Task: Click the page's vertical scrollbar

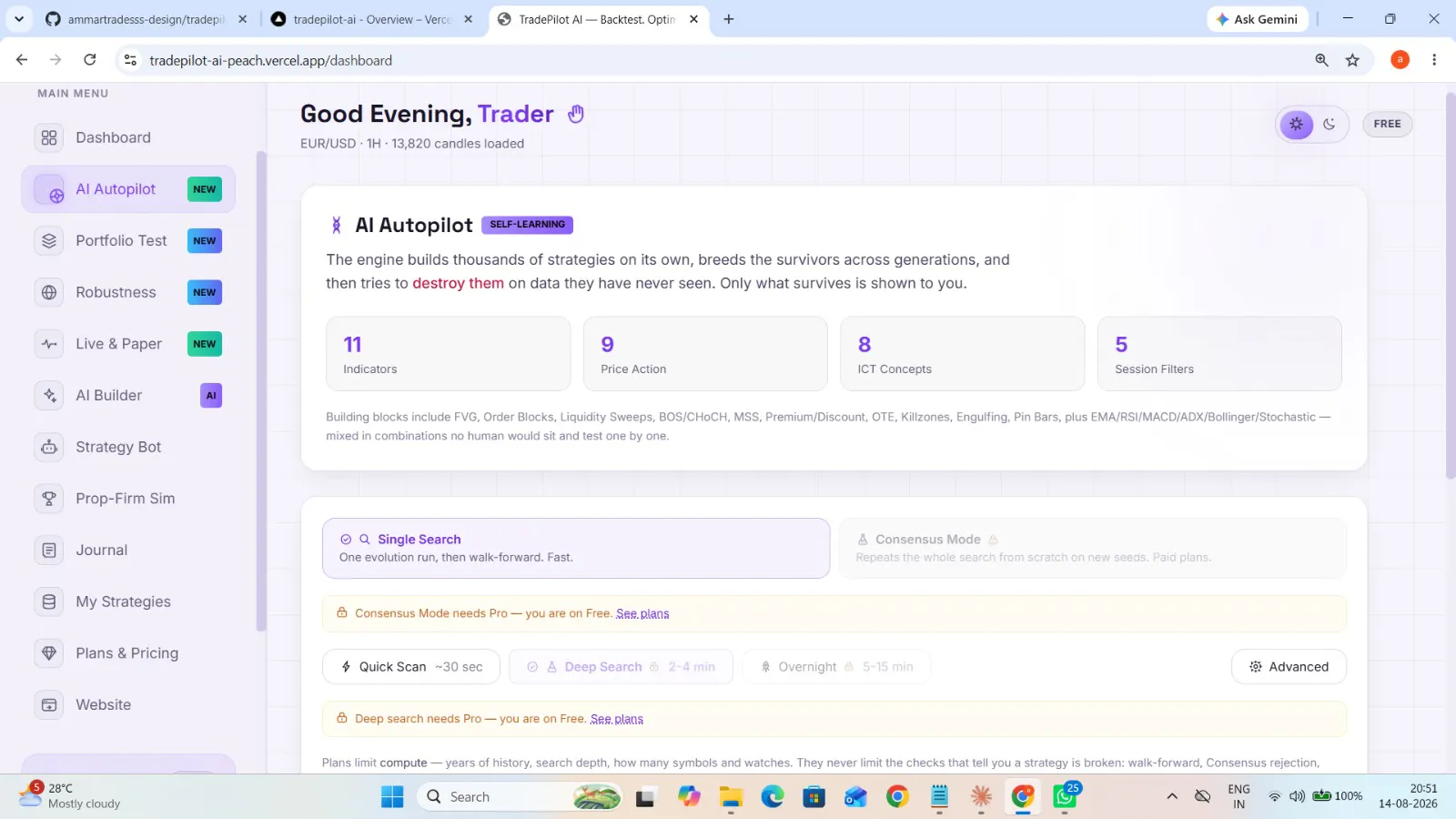Action: click(x=1451, y=285)
